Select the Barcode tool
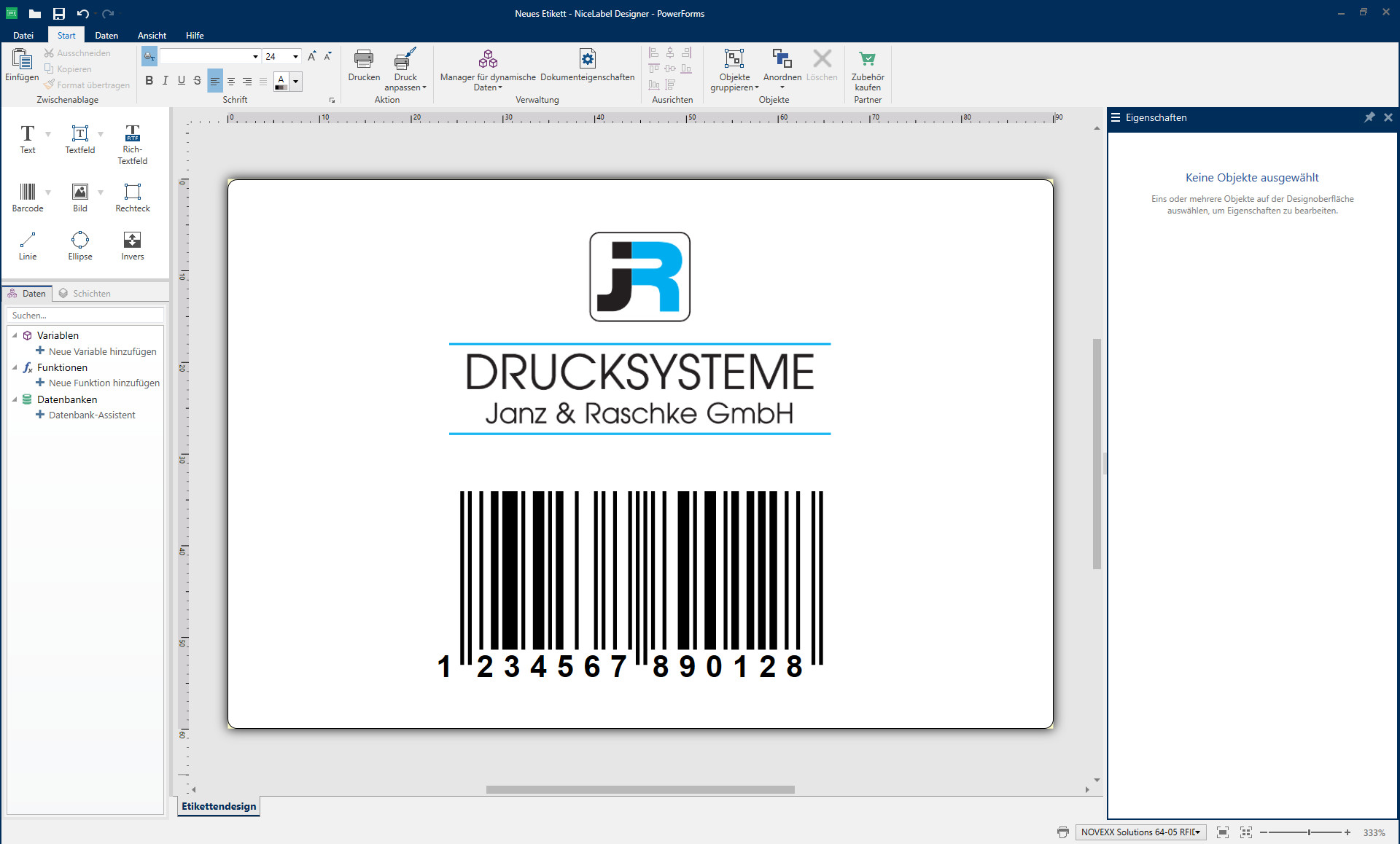Image resolution: width=1400 pixels, height=844 pixels. 27,197
